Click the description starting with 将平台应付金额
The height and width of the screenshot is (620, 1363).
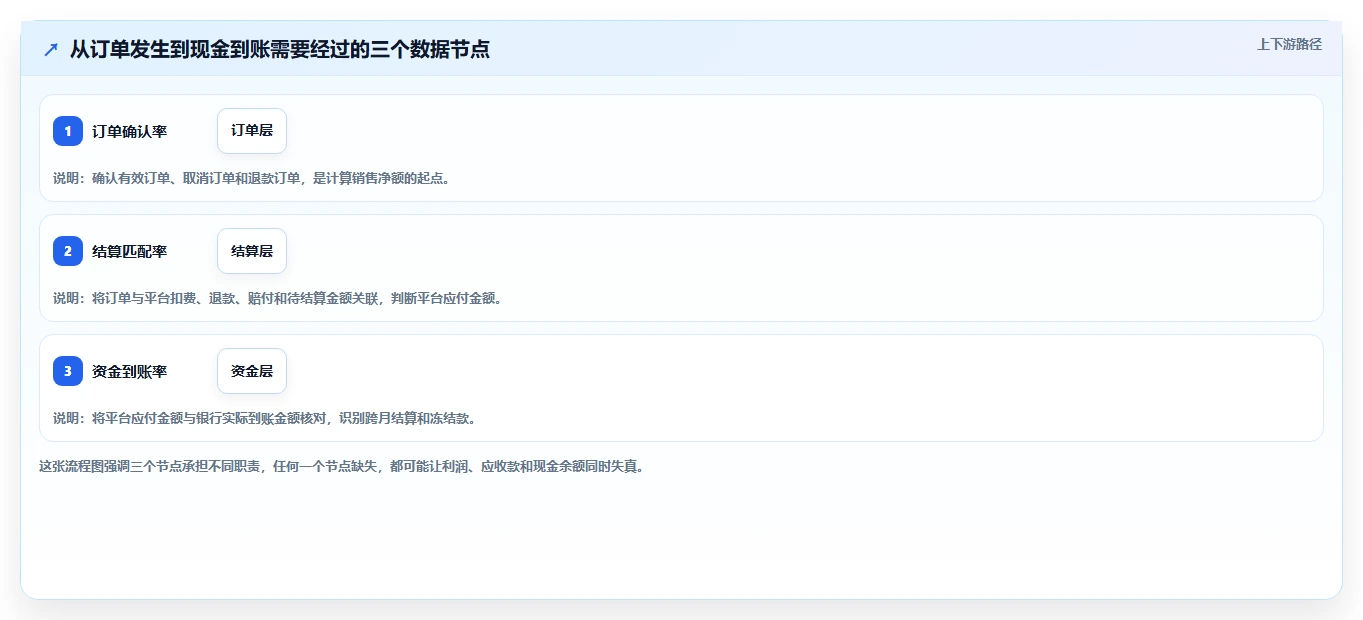pos(265,418)
